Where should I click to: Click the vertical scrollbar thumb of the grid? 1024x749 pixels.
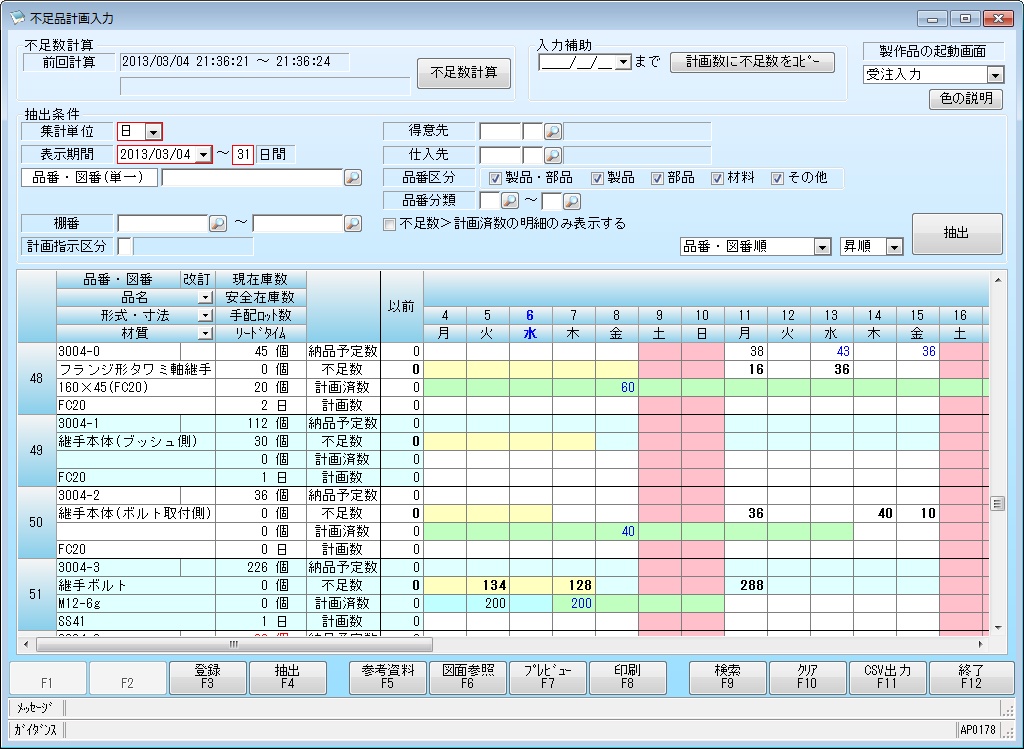click(996, 504)
